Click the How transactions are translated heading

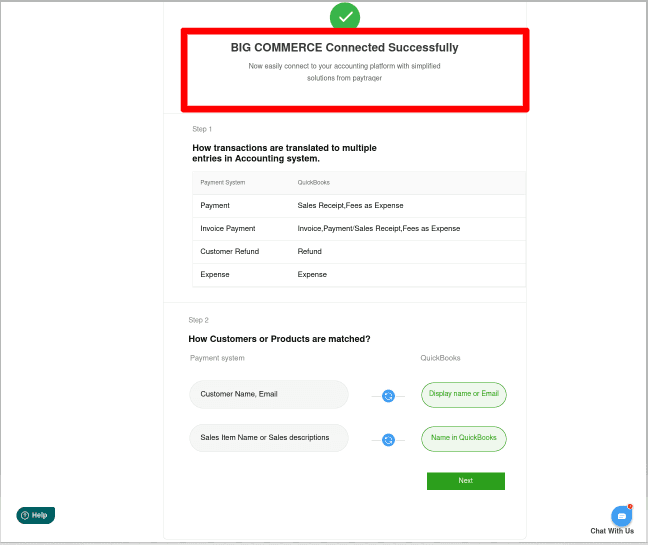pos(284,153)
